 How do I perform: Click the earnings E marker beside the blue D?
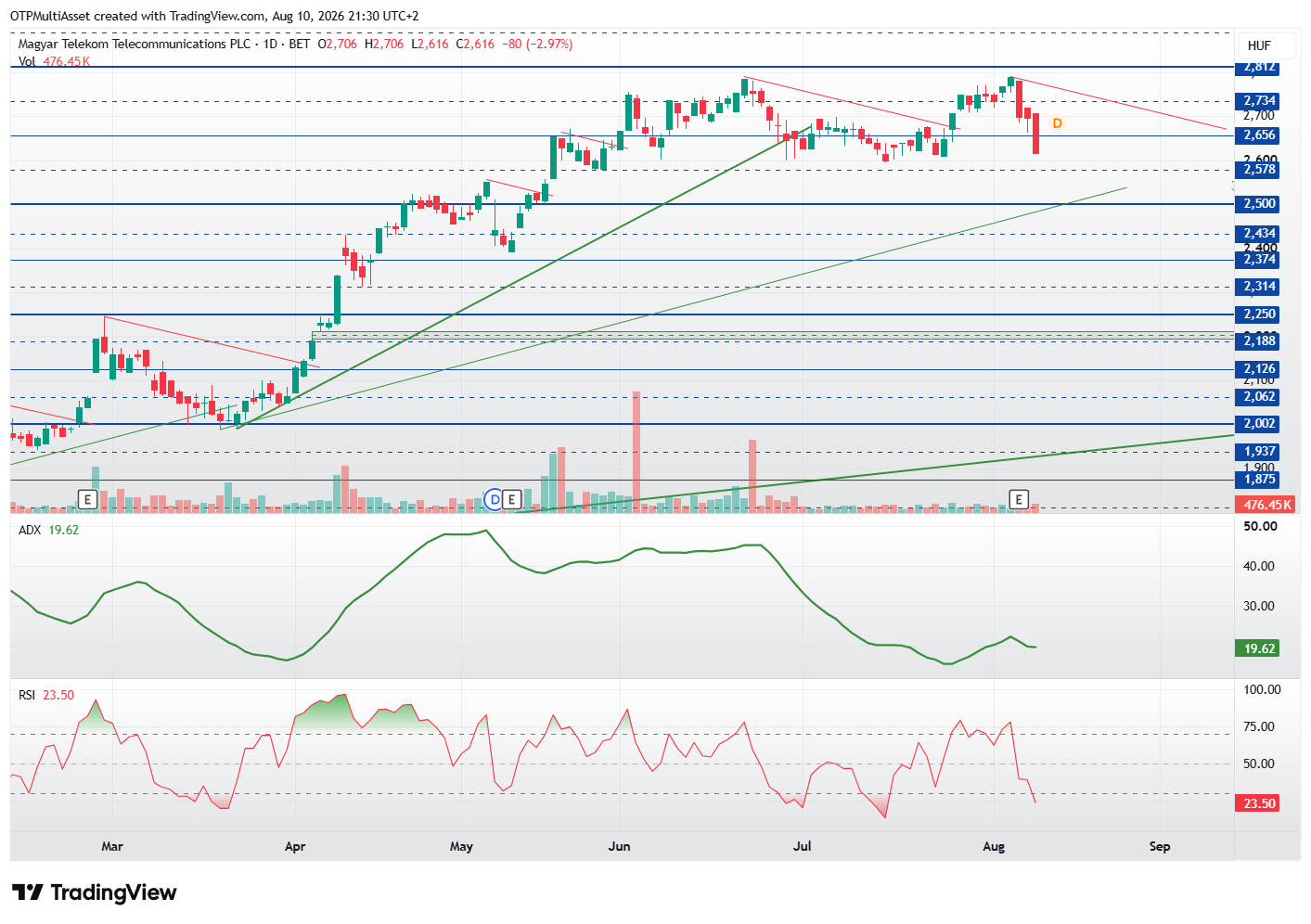(511, 500)
